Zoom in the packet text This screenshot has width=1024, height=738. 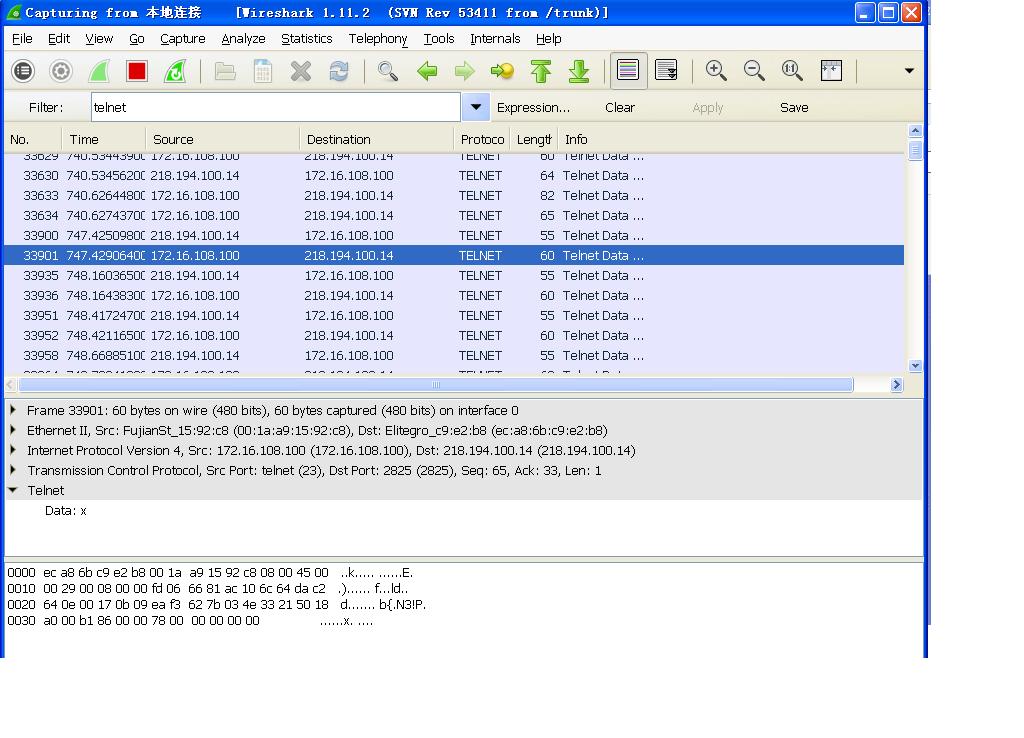click(716, 71)
